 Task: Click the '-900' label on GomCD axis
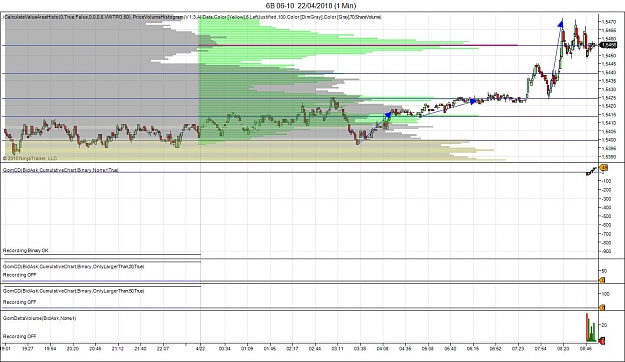click(607, 251)
